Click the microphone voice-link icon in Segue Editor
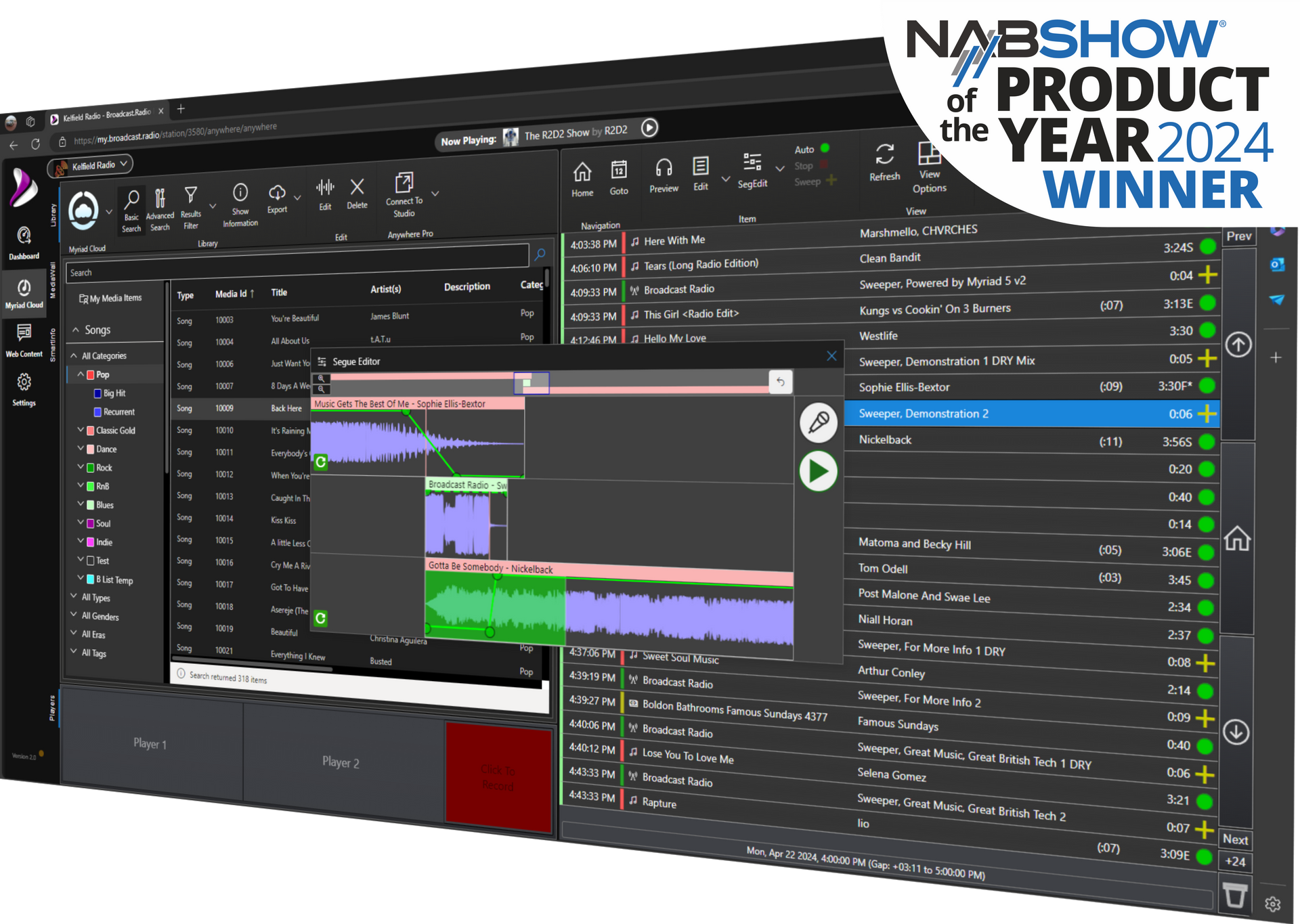The width and height of the screenshot is (1300, 924). coord(818,422)
